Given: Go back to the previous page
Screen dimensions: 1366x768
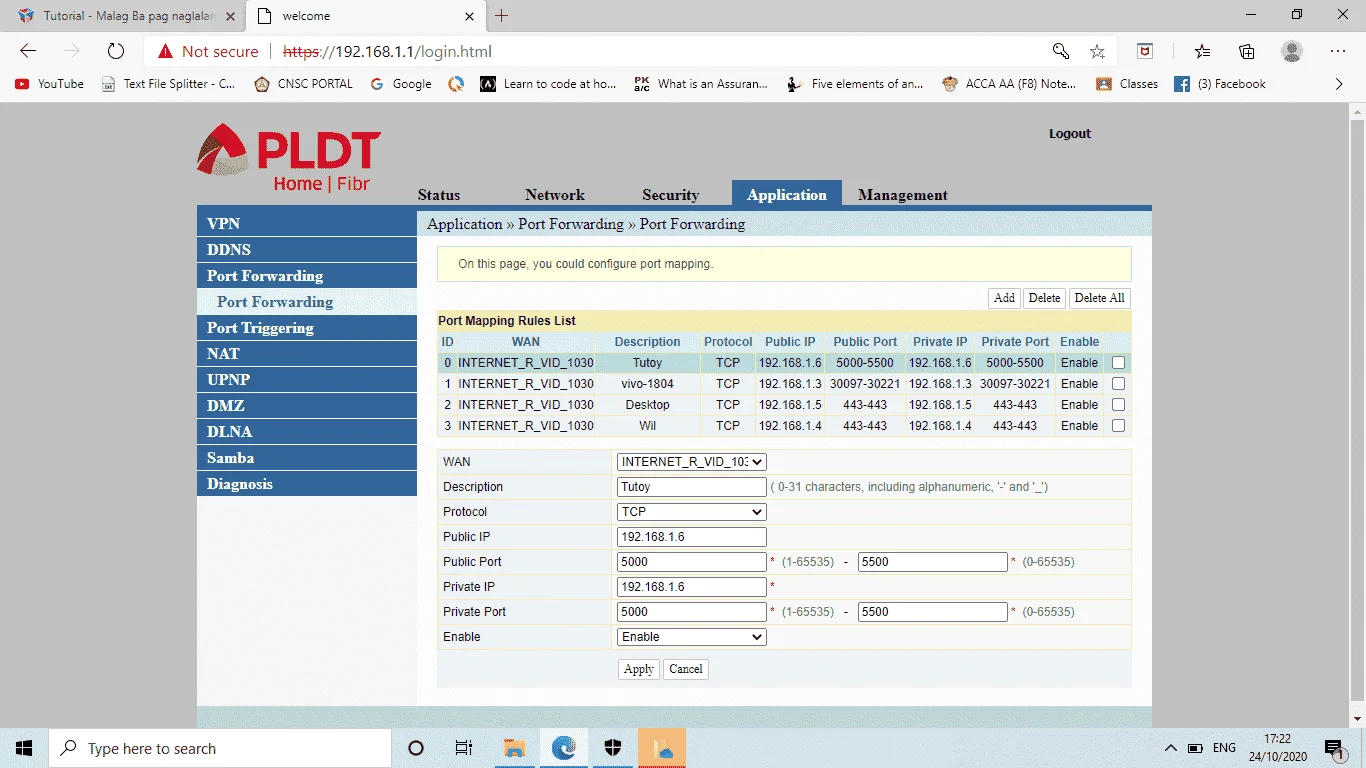Looking at the screenshot, I should (x=28, y=51).
